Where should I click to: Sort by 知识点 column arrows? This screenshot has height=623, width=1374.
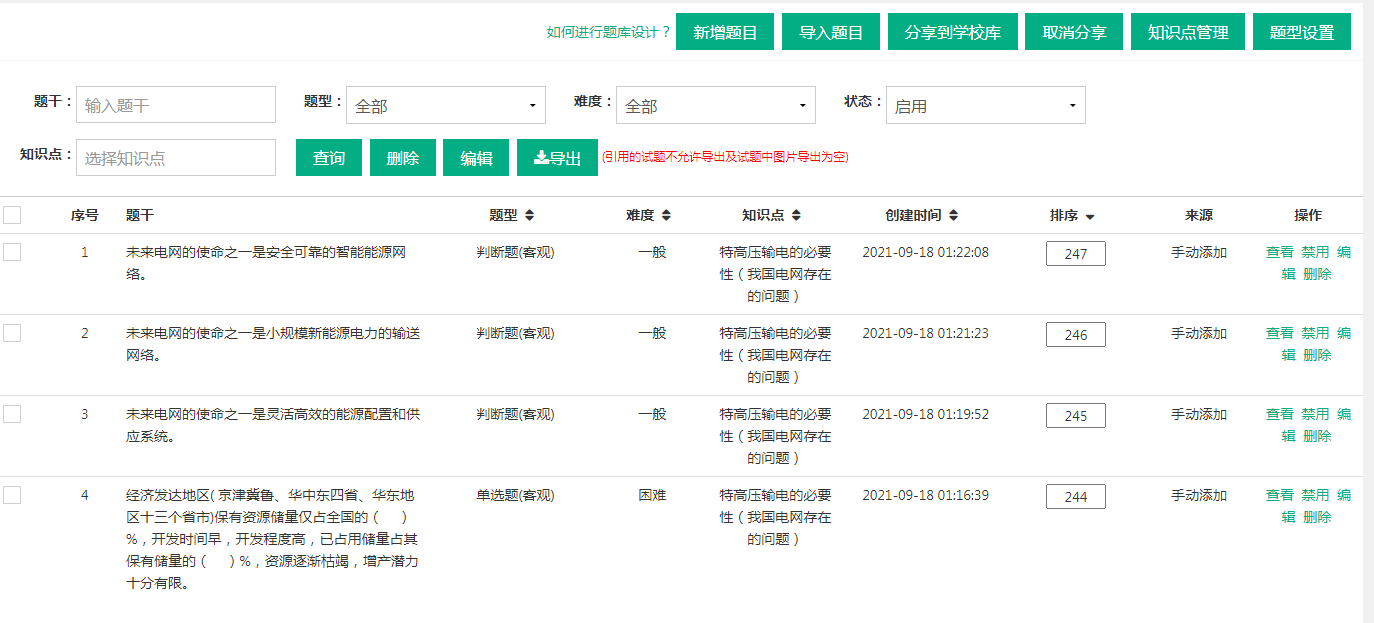[796, 215]
